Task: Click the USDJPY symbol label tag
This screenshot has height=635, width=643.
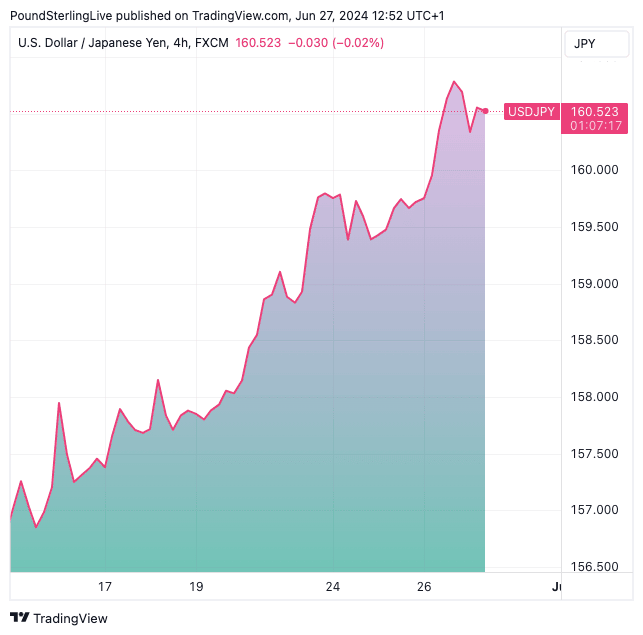Action: 530,111
